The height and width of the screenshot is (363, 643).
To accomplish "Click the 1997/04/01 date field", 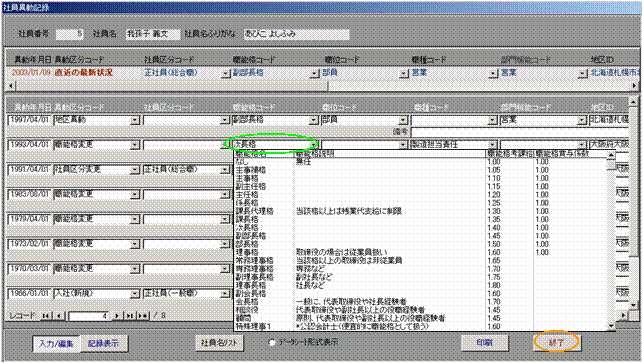I will pyautogui.click(x=30, y=121).
